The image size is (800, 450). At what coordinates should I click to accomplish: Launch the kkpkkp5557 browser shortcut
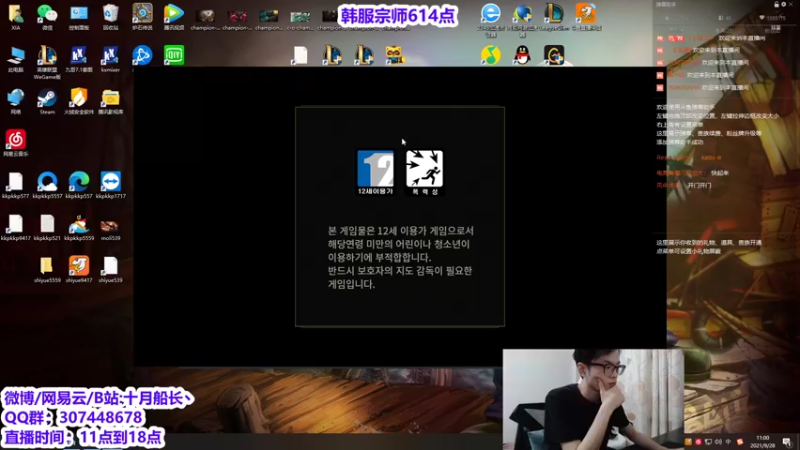(47, 185)
